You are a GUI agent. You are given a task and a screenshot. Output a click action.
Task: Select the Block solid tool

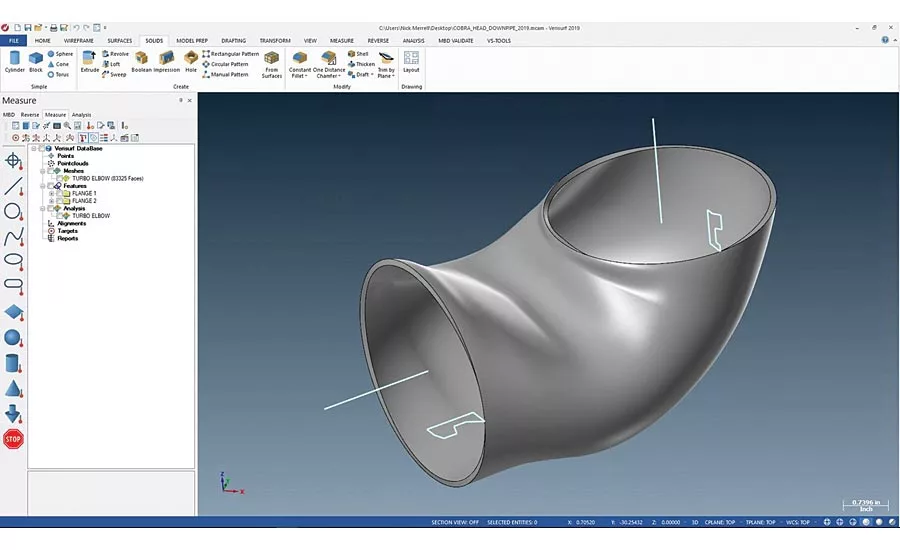click(36, 62)
